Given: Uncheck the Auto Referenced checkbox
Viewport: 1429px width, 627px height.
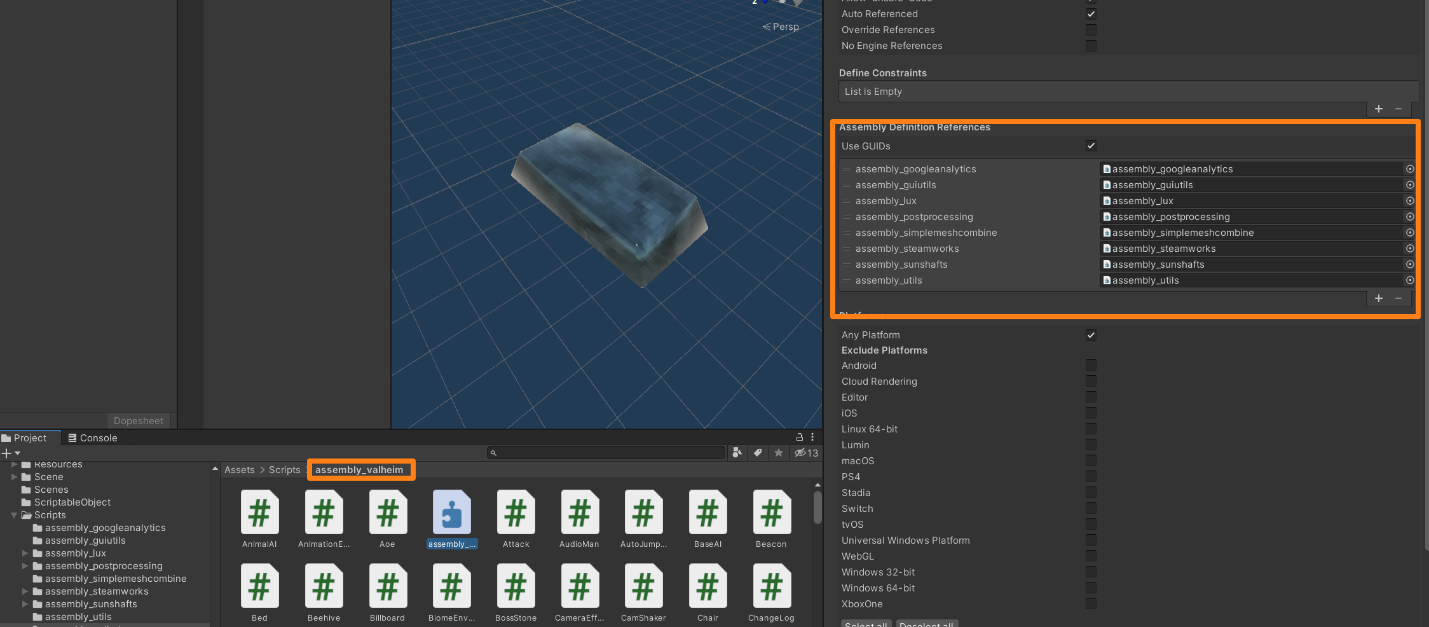Looking at the screenshot, I should coord(1091,14).
